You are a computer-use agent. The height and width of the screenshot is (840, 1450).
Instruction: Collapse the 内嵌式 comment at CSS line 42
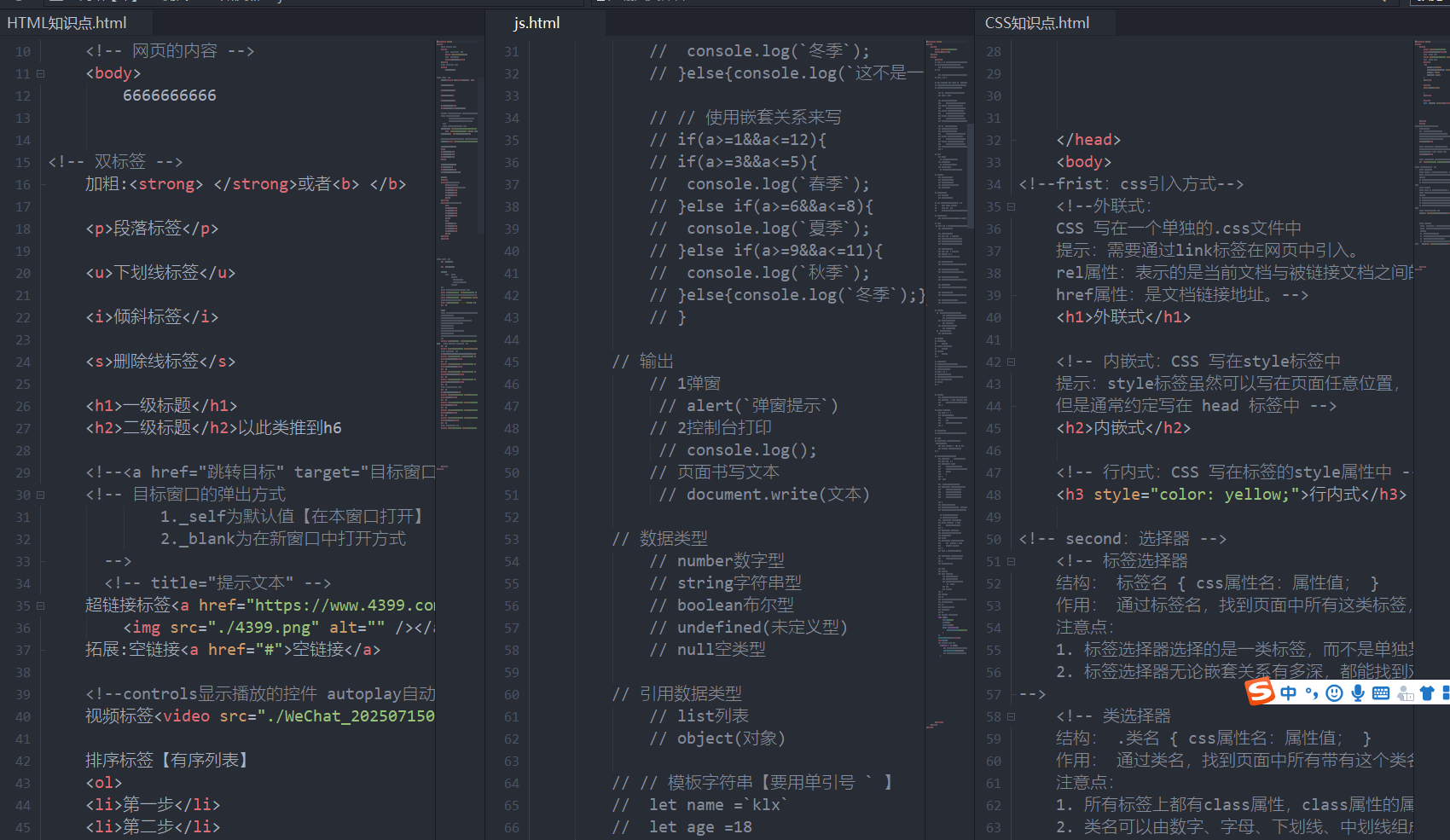point(1011,362)
